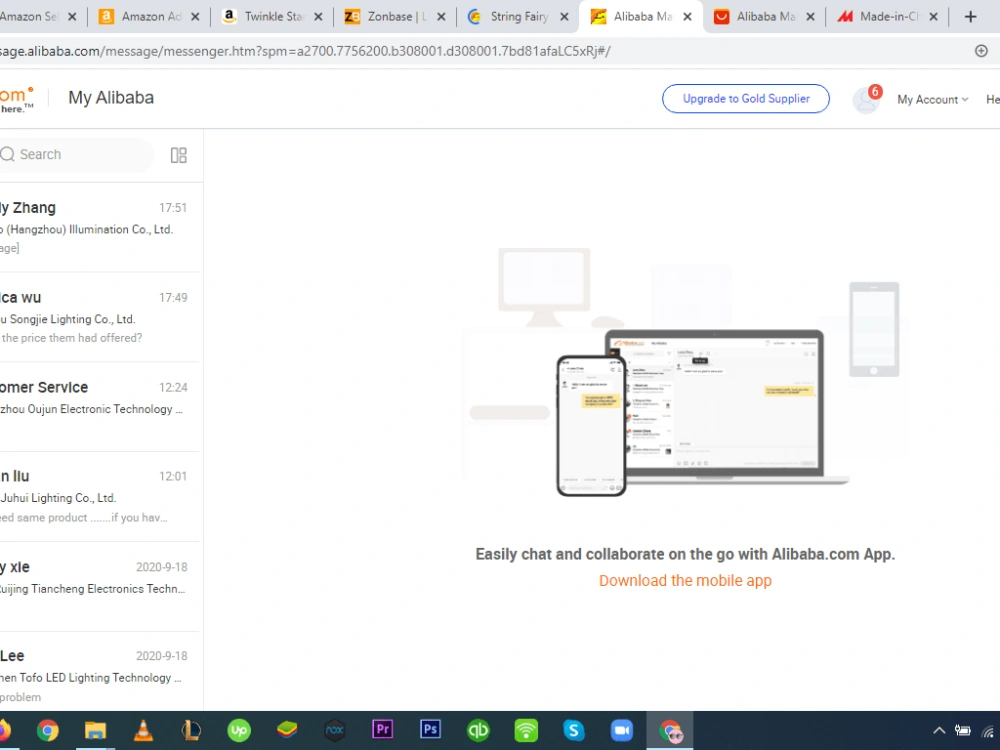Open conversation from Juhui Lighting Co., Ltd.
Screen dimensions: 1000x750
point(99,497)
